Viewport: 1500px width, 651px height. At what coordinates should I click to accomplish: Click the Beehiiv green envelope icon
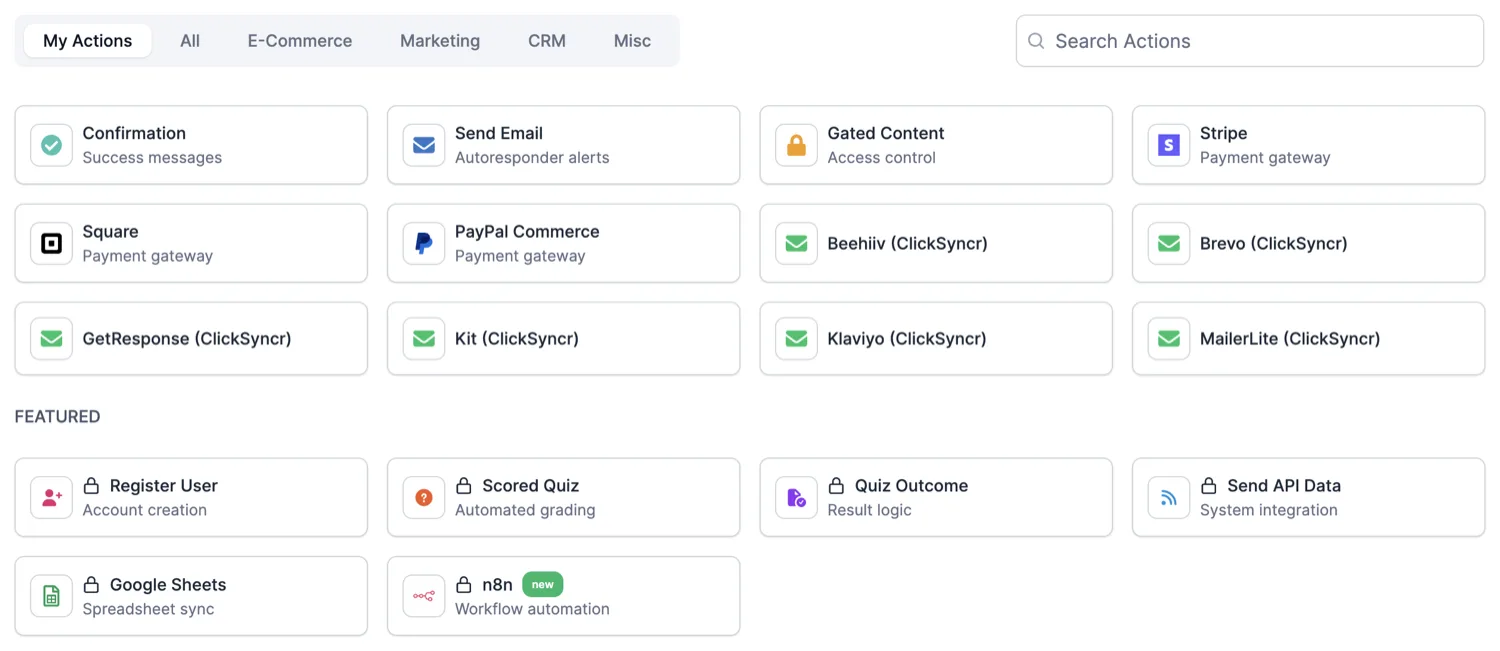tap(796, 243)
